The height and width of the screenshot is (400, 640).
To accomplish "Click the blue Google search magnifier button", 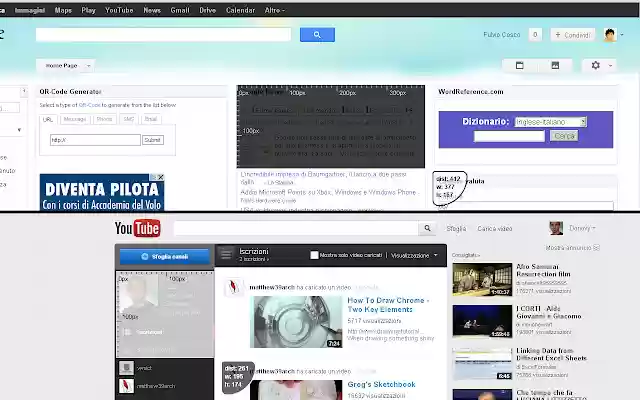I will [317, 35].
